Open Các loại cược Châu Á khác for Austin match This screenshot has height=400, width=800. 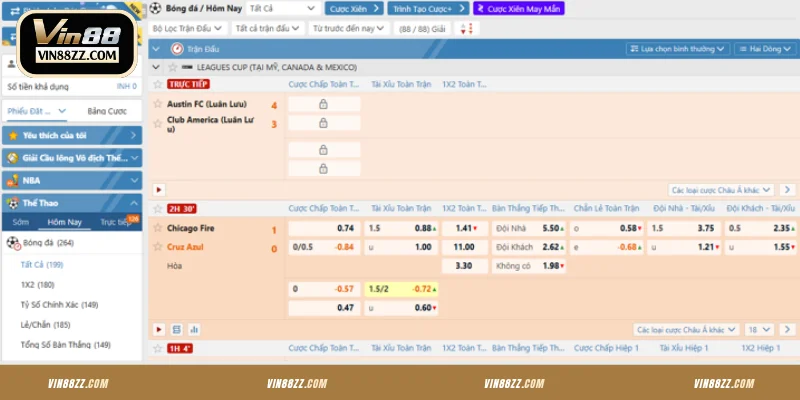coord(721,190)
